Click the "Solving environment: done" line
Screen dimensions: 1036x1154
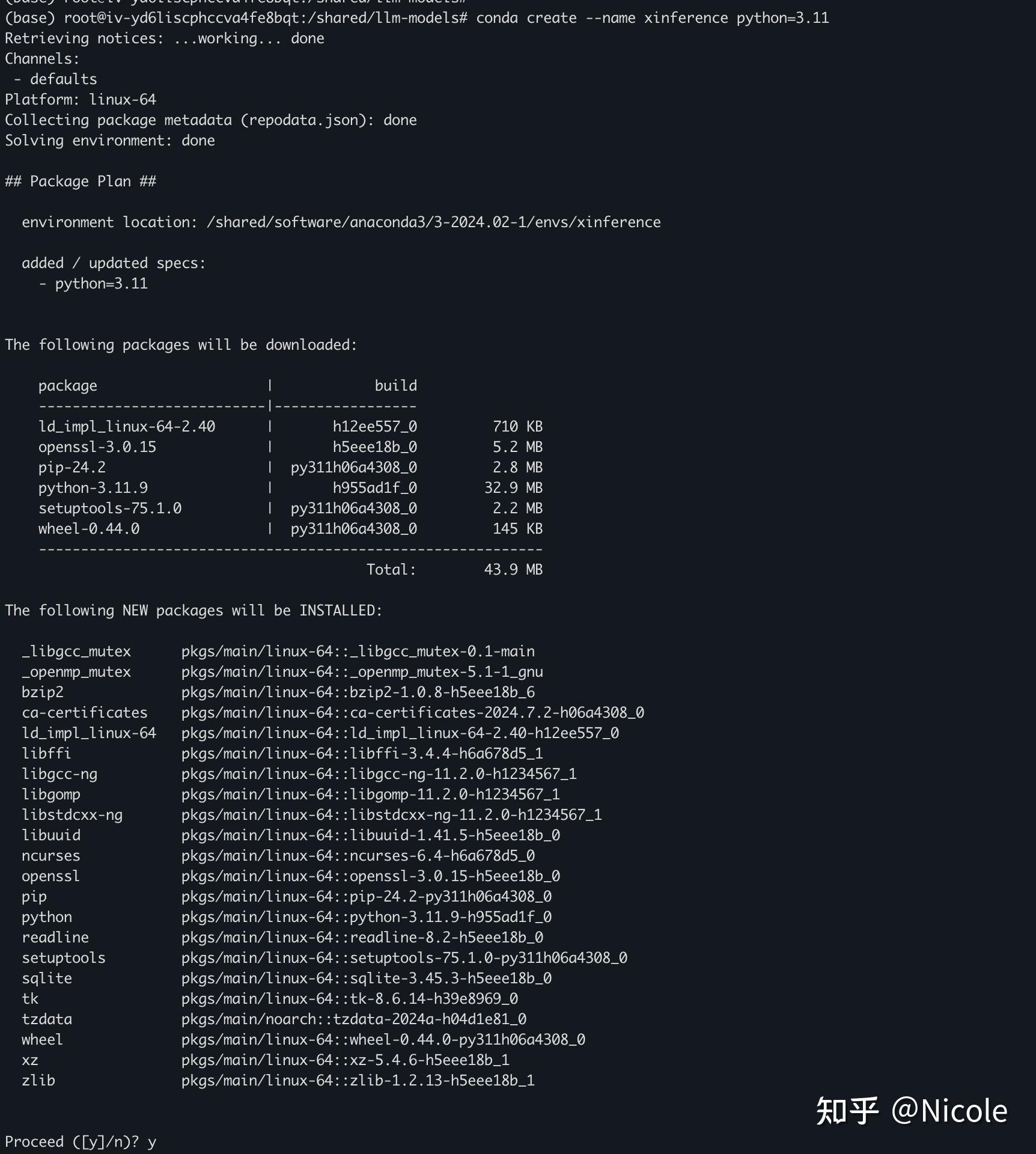(x=110, y=141)
